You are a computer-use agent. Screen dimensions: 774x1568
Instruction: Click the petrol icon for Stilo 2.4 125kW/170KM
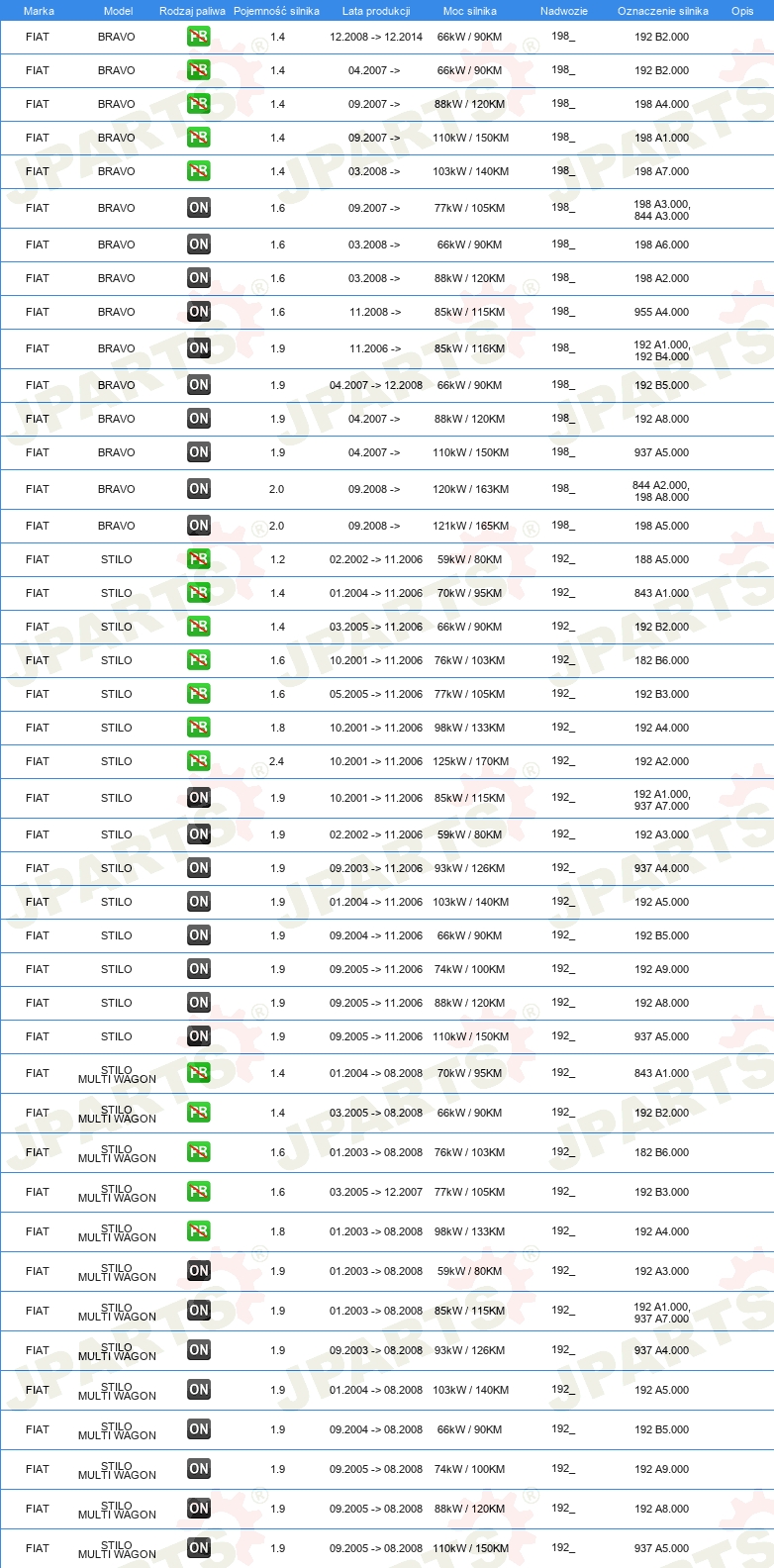tap(199, 761)
